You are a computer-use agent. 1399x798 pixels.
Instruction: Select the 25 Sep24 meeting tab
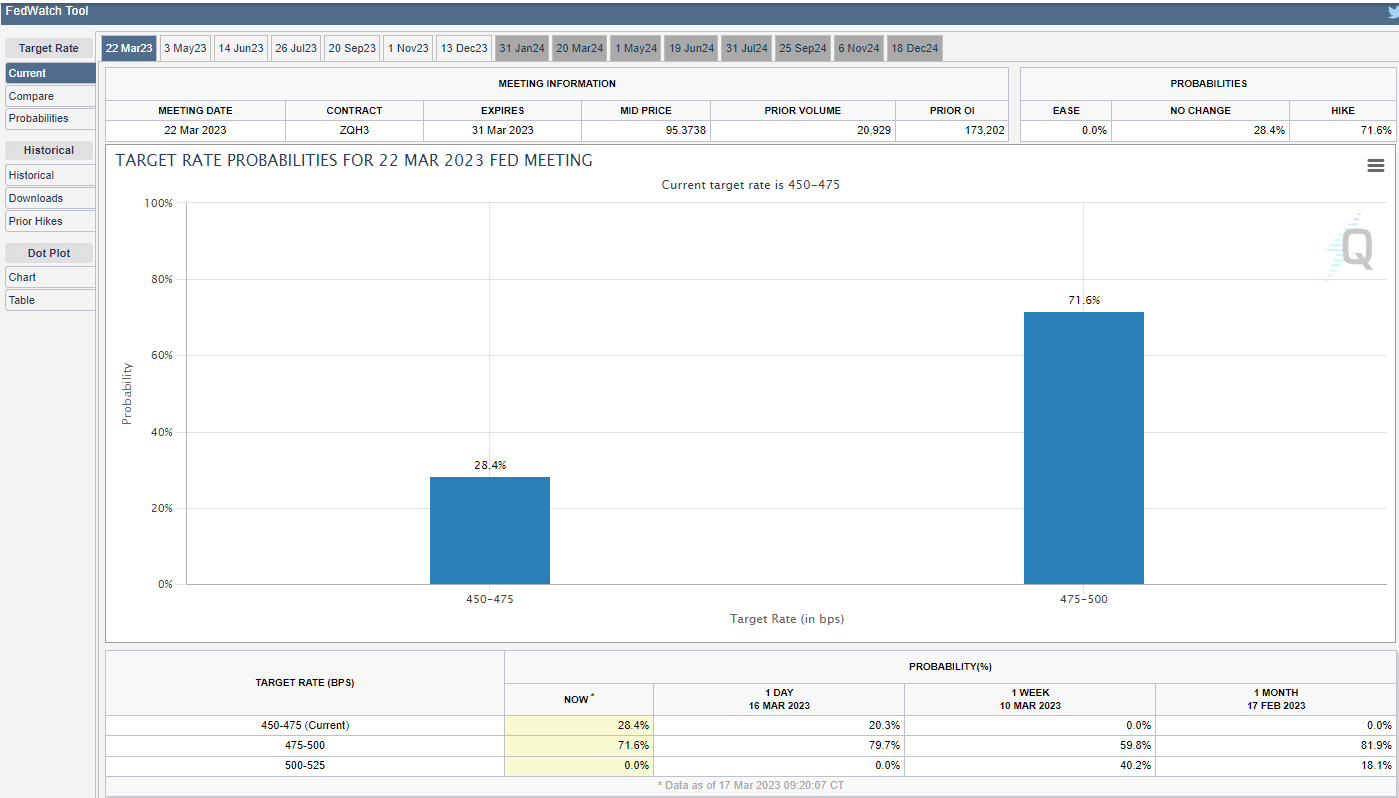(802, 47)
